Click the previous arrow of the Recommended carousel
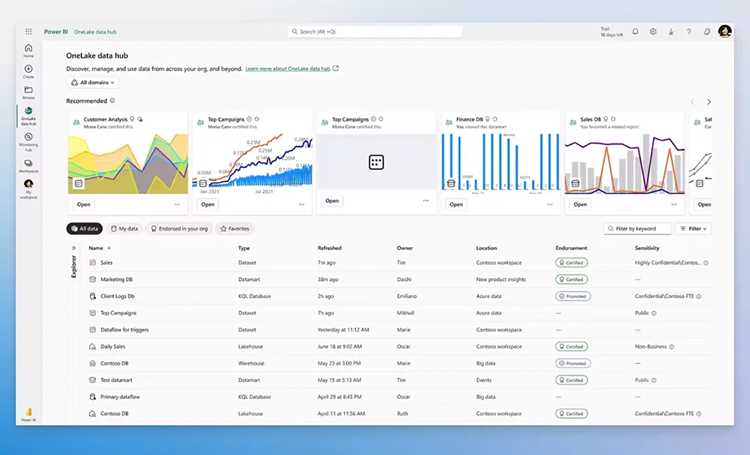The width and height of the screenshot is (750, 455). [692, 102]
